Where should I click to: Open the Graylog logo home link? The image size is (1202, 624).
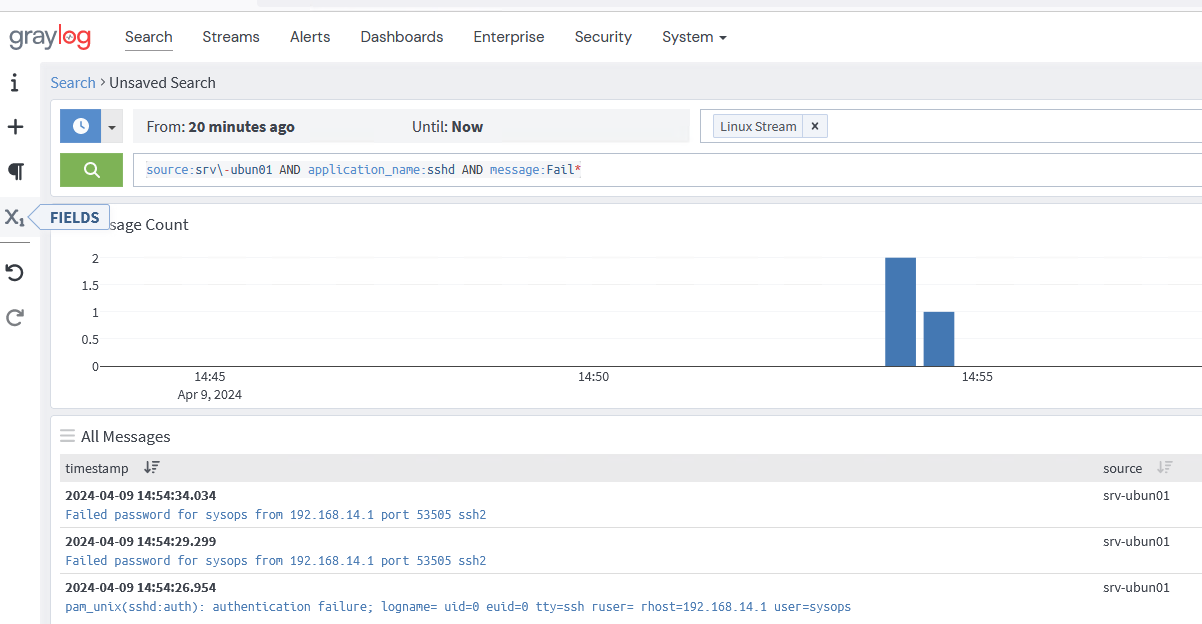50,38
